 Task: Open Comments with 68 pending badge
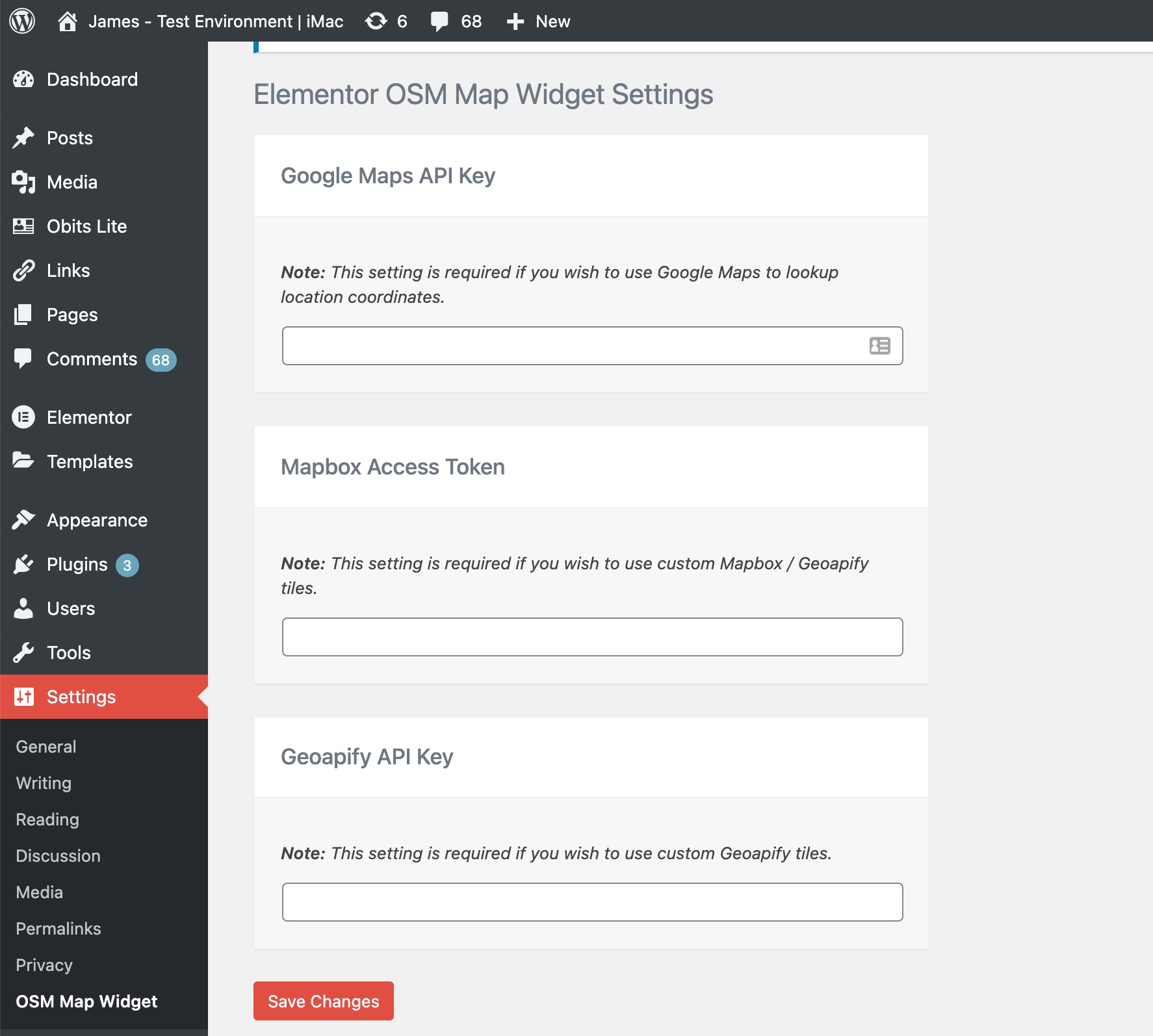[92, 359]
